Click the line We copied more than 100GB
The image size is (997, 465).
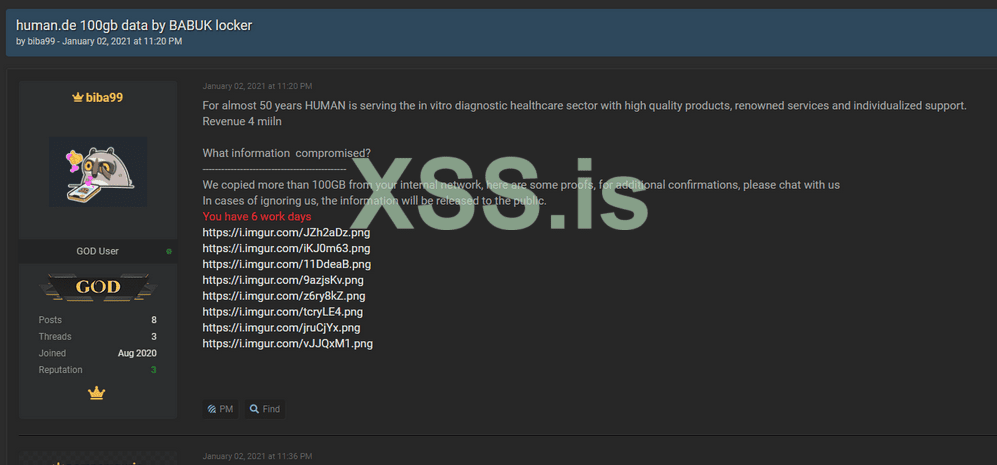point(521,184)
